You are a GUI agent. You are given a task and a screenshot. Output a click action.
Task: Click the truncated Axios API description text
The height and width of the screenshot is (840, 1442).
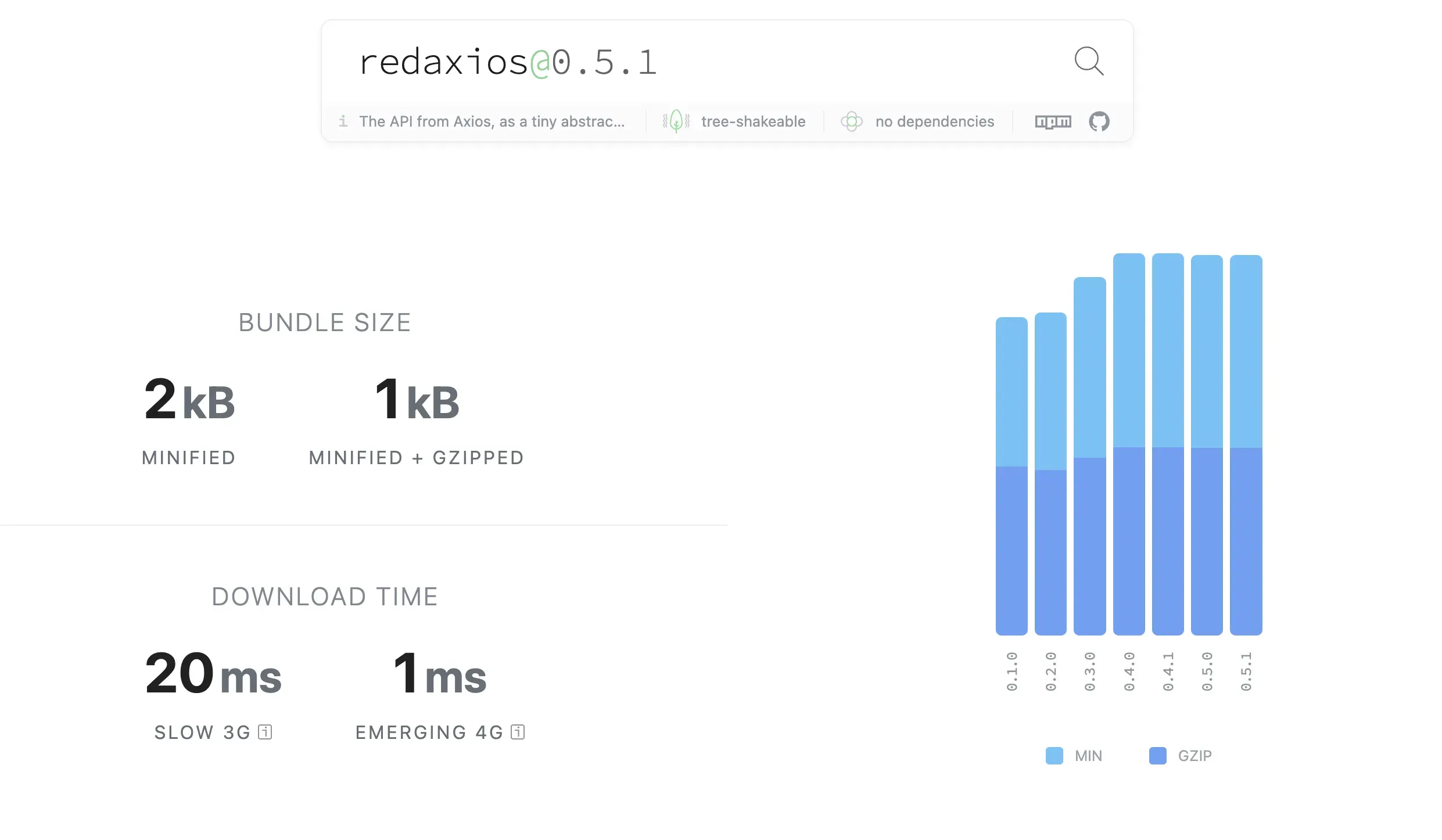[x=492, y=122]
